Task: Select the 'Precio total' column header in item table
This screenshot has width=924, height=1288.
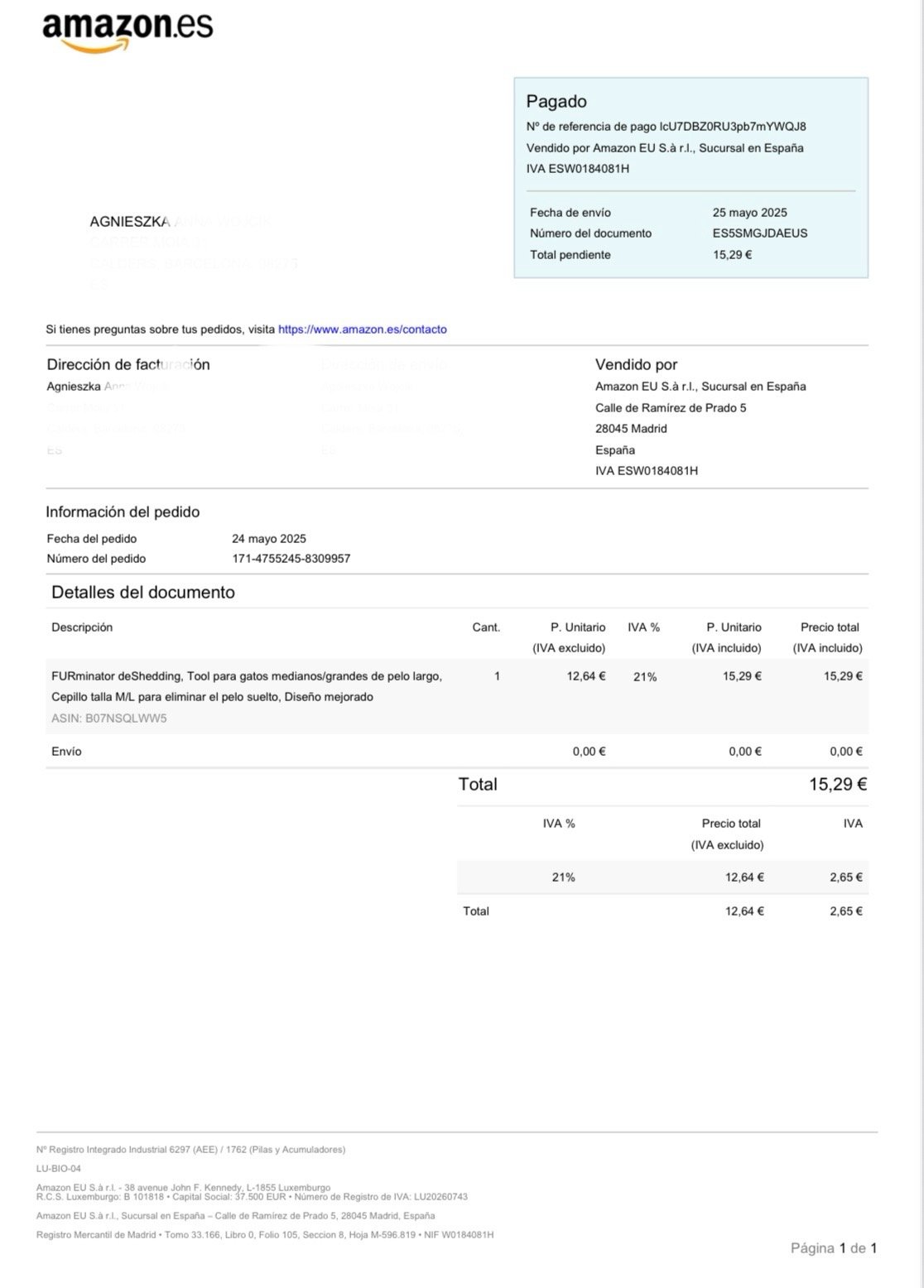Action: tap(830, 627)
